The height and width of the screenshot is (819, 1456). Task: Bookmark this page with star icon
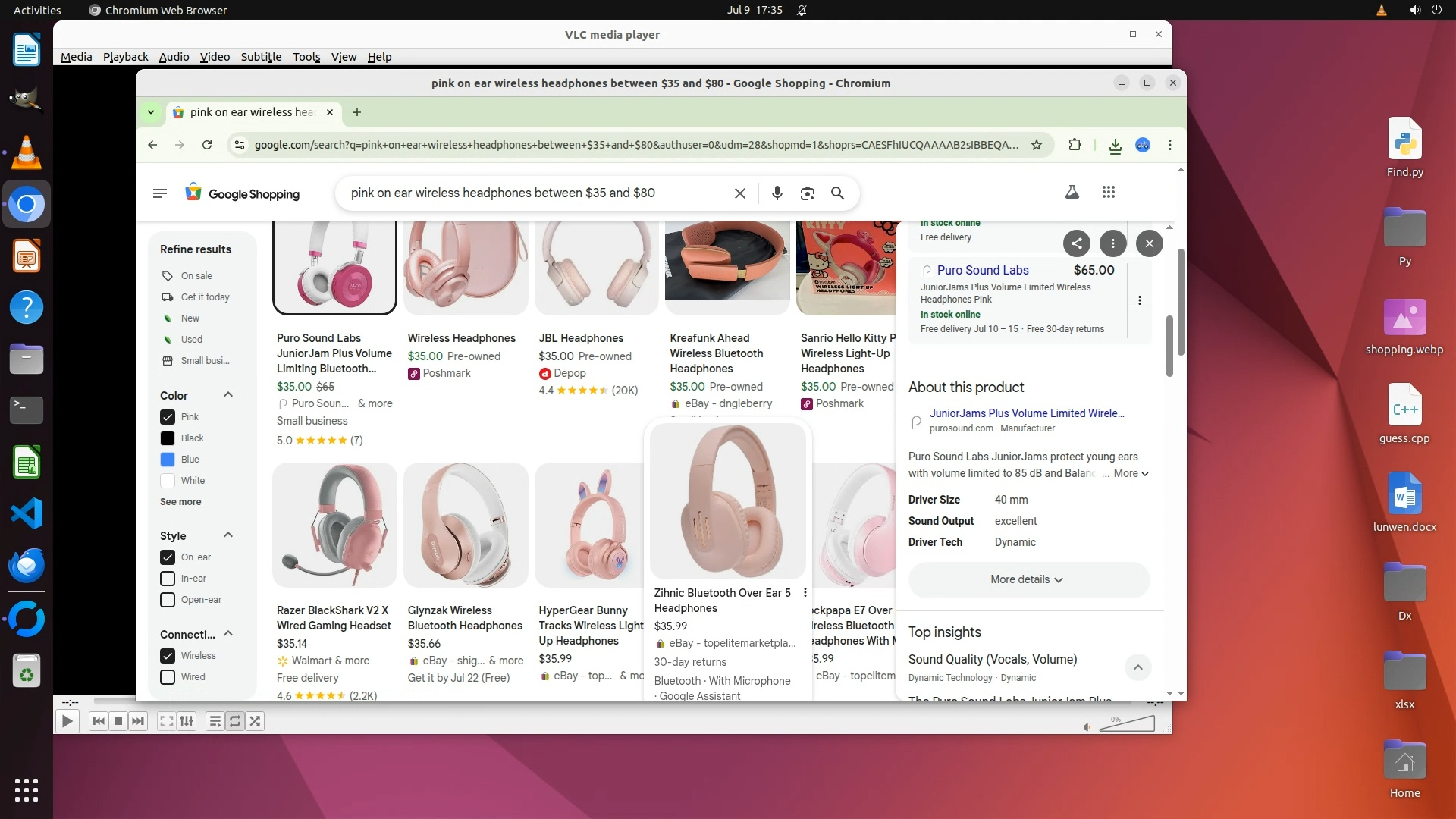click(x=1036, y=145)
